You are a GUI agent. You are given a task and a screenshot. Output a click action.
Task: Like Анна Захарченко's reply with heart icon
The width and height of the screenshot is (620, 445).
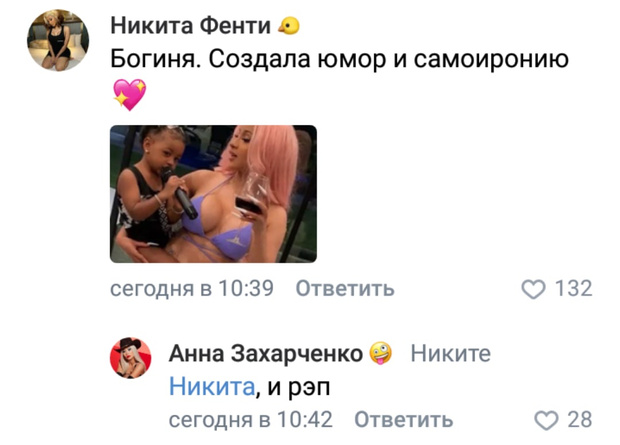point(546,420)
